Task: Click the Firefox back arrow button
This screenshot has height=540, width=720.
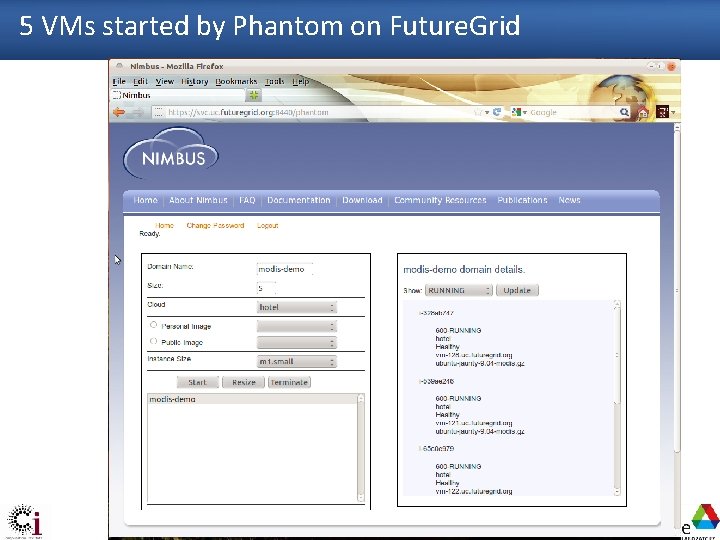Action: [x=119, y=112]
